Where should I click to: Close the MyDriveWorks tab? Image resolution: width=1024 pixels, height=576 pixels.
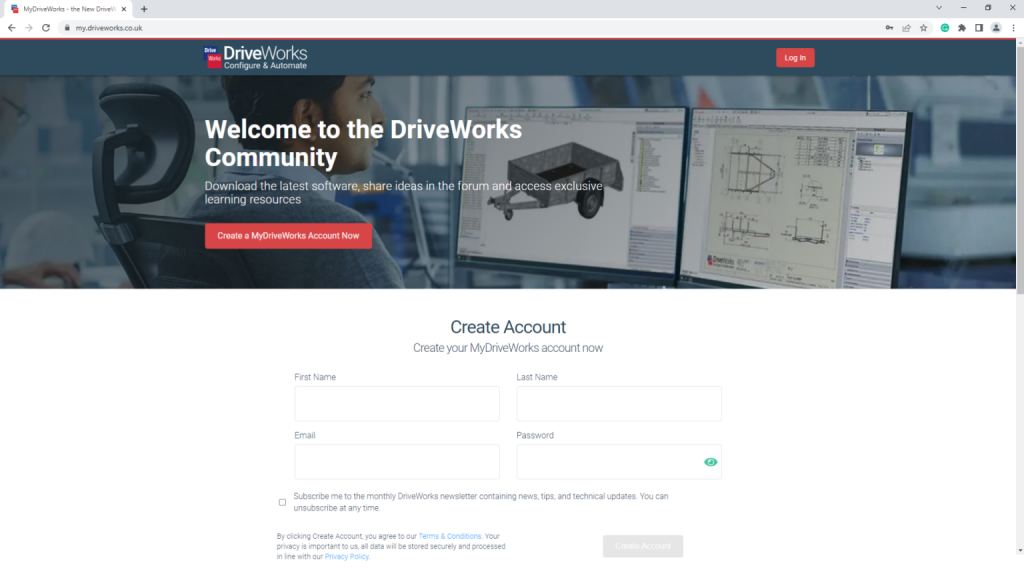point(123,9)
